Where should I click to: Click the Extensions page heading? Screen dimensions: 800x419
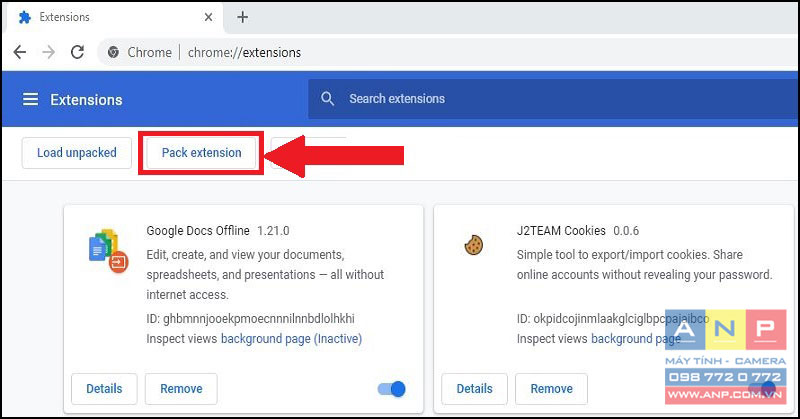coord(86,100)
